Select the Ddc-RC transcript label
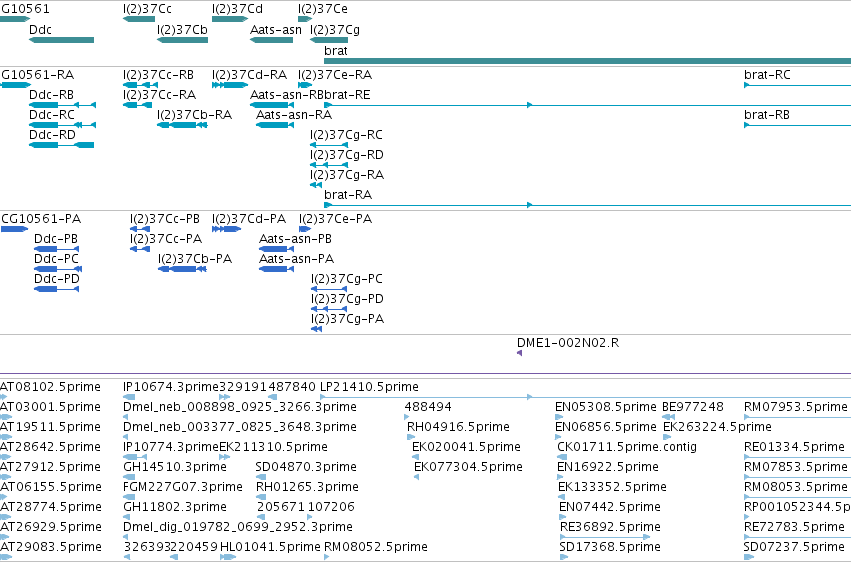Image resolution: width=851 pixels, height=562 pixels. (x=52, y=115)
